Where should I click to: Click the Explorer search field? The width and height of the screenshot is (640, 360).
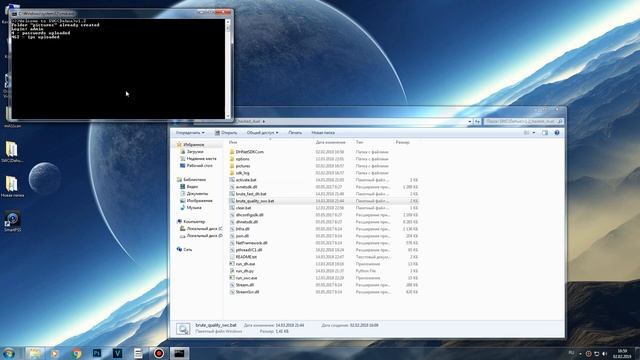(x=523, y=121)
